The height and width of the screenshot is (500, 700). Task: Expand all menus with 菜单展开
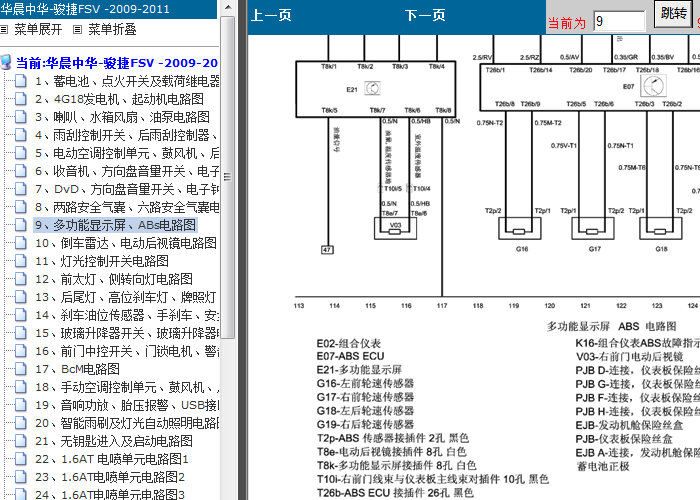pos(38,29)
